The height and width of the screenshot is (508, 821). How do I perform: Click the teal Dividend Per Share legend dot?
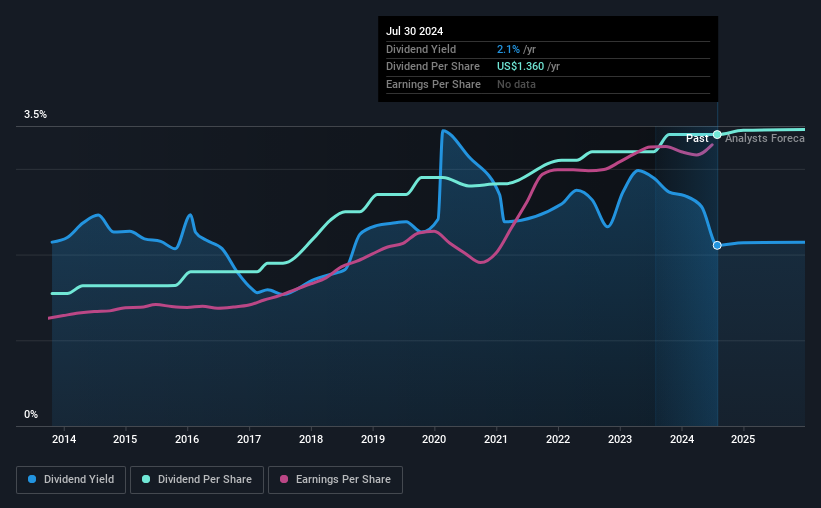pyautogui.click(x=146, y=479)
